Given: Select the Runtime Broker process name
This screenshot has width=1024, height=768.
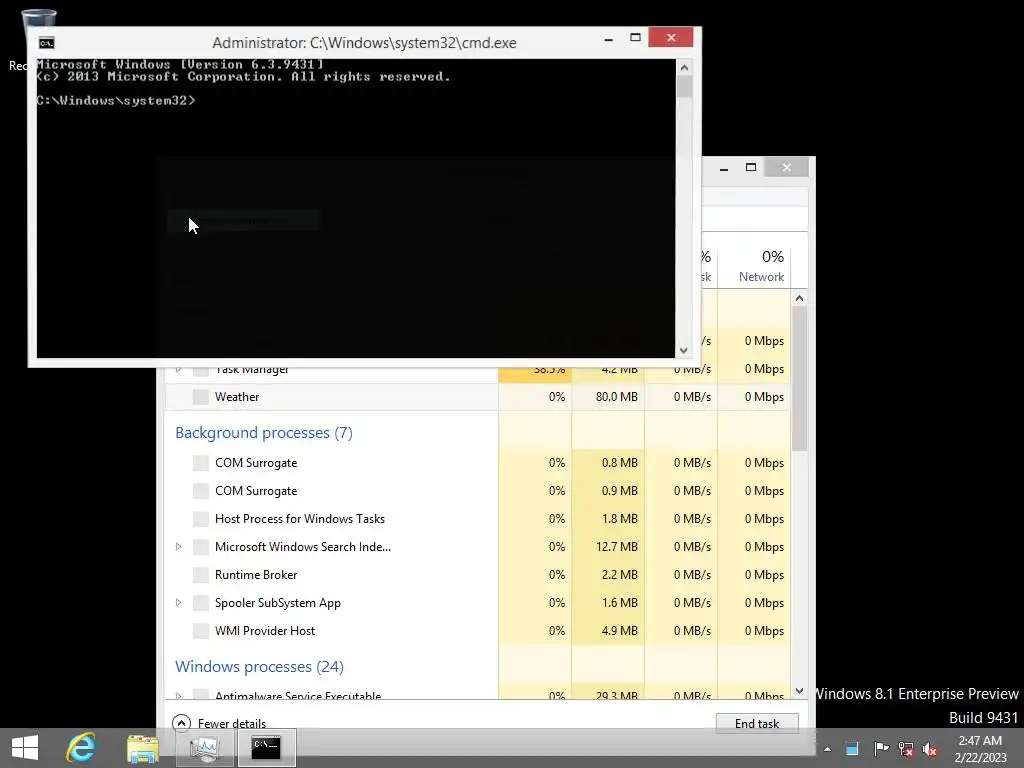Looking at the screenshot, I should click(256, 575).
